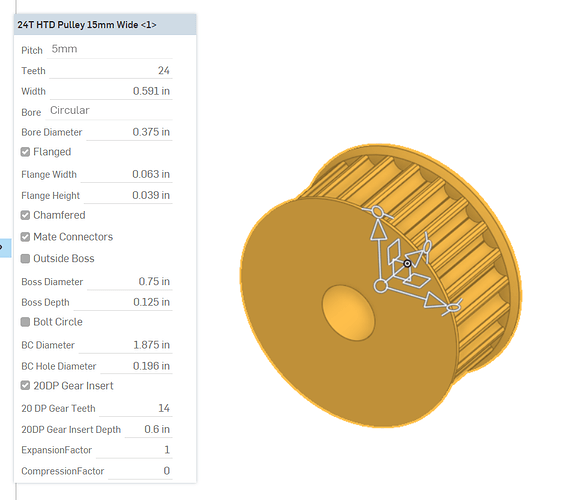Select the Boss Diameter field
Image resolution: width=574 pixels, height=500 pixels.
[130, 281]
